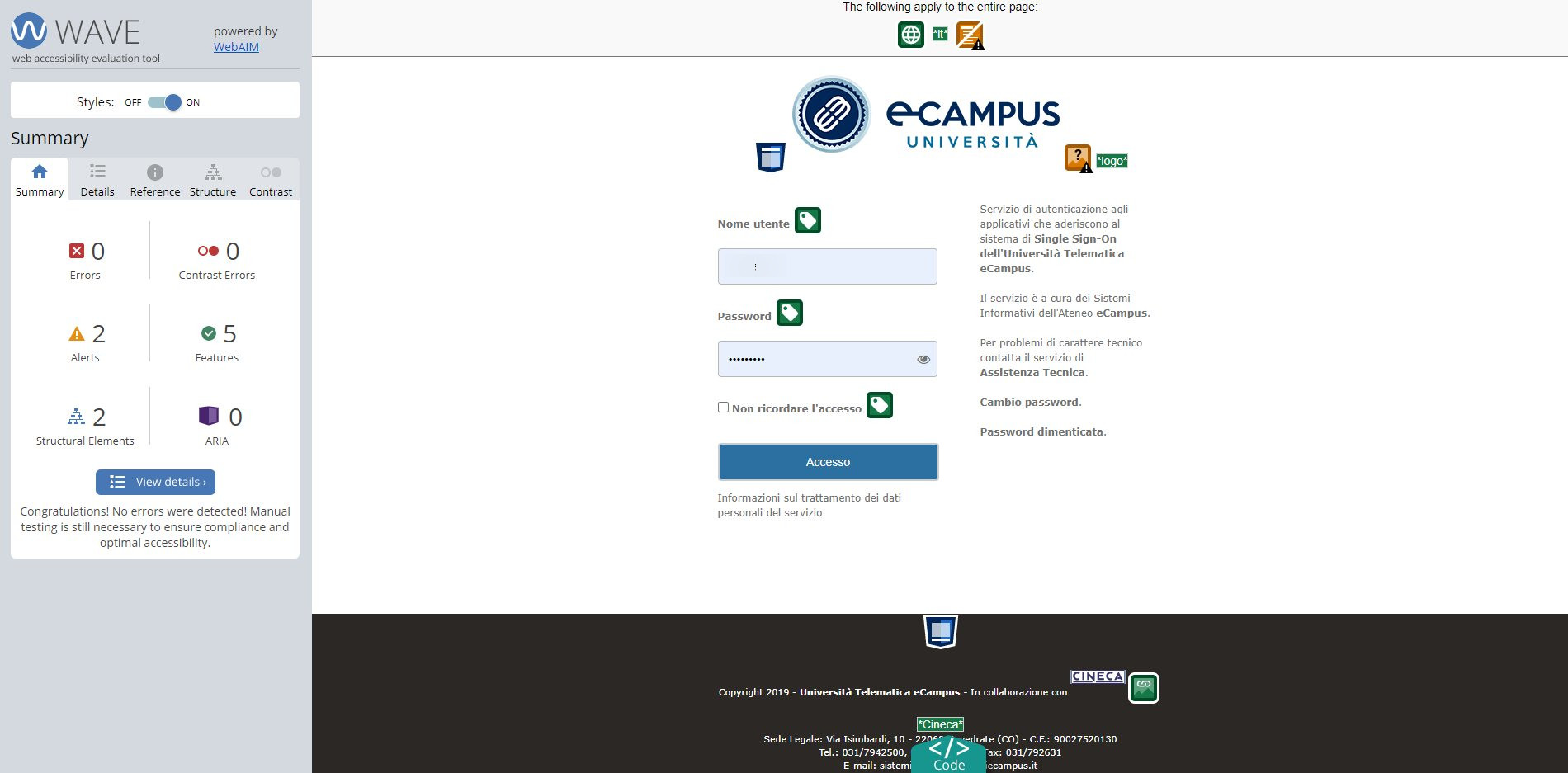Click the suspicious alt text alert icon

1078,158
